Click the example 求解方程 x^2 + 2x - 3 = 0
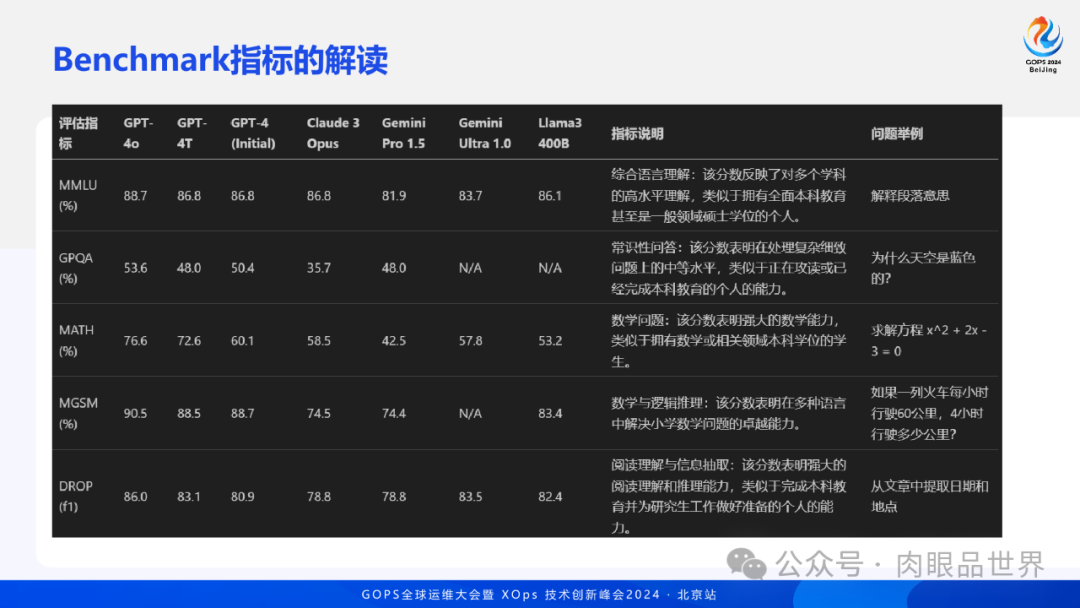Screen dimensions: 1080x608 928,340
